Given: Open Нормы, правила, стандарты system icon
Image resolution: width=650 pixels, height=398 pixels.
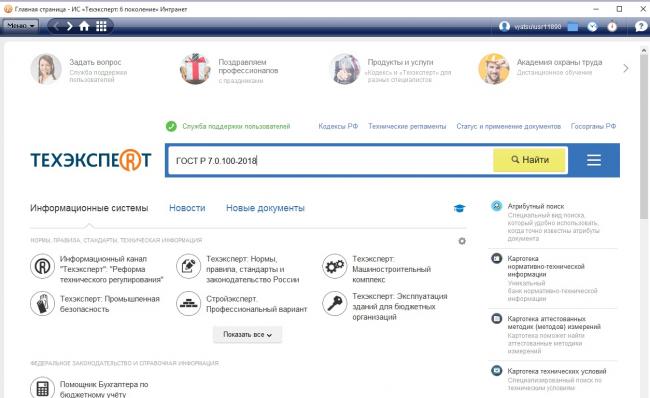Looking at the screenshot, I should [189, 266].
